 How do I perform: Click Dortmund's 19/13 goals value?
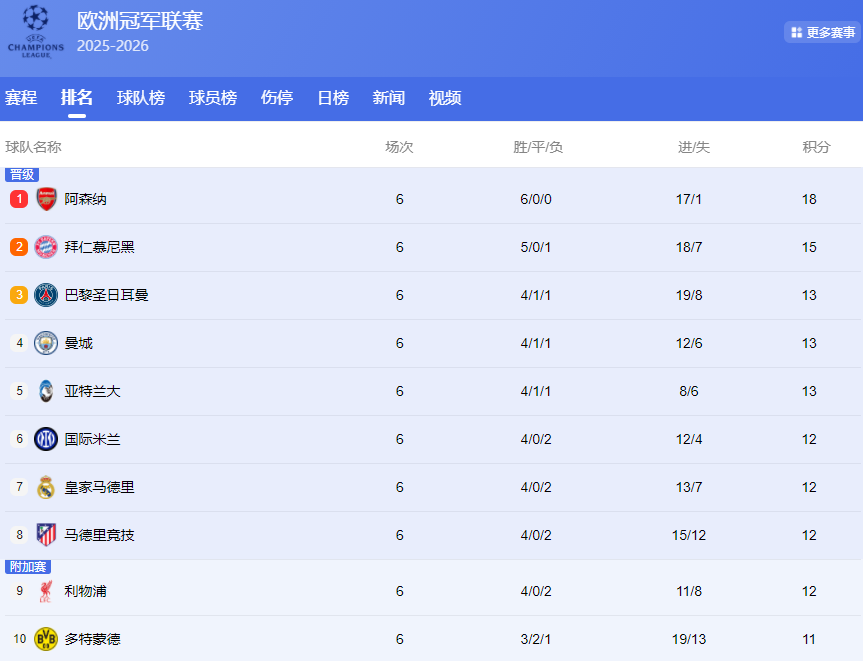pos(689,639)
